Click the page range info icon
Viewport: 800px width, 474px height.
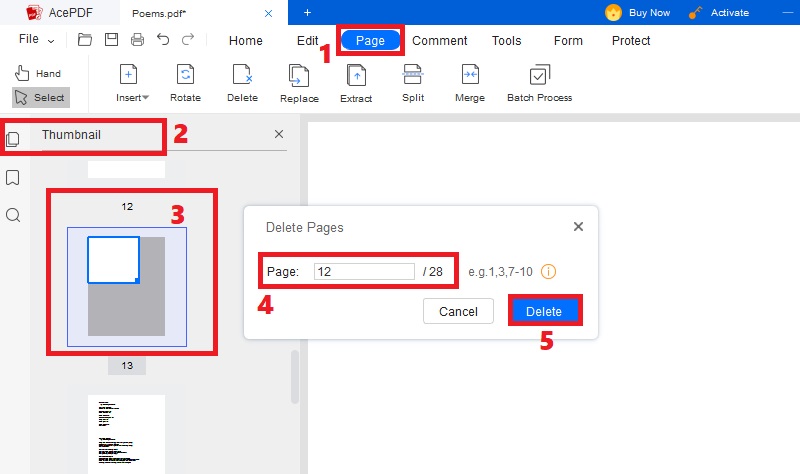(548, 271)
